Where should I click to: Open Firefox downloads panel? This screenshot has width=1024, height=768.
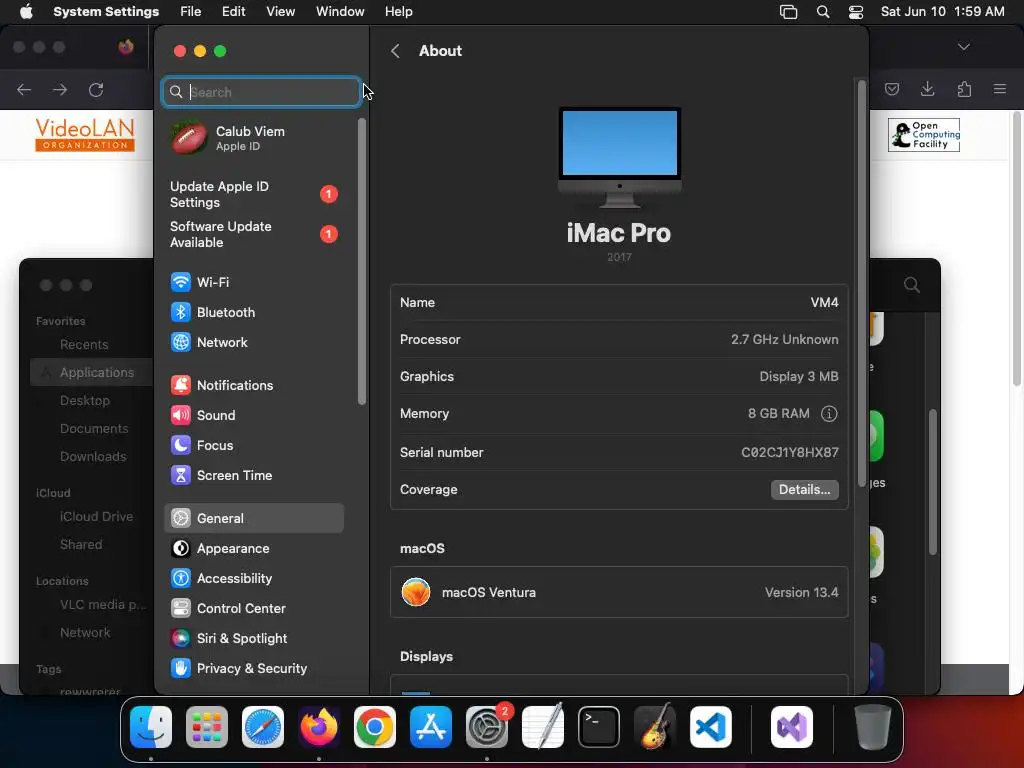coord(927,89)
